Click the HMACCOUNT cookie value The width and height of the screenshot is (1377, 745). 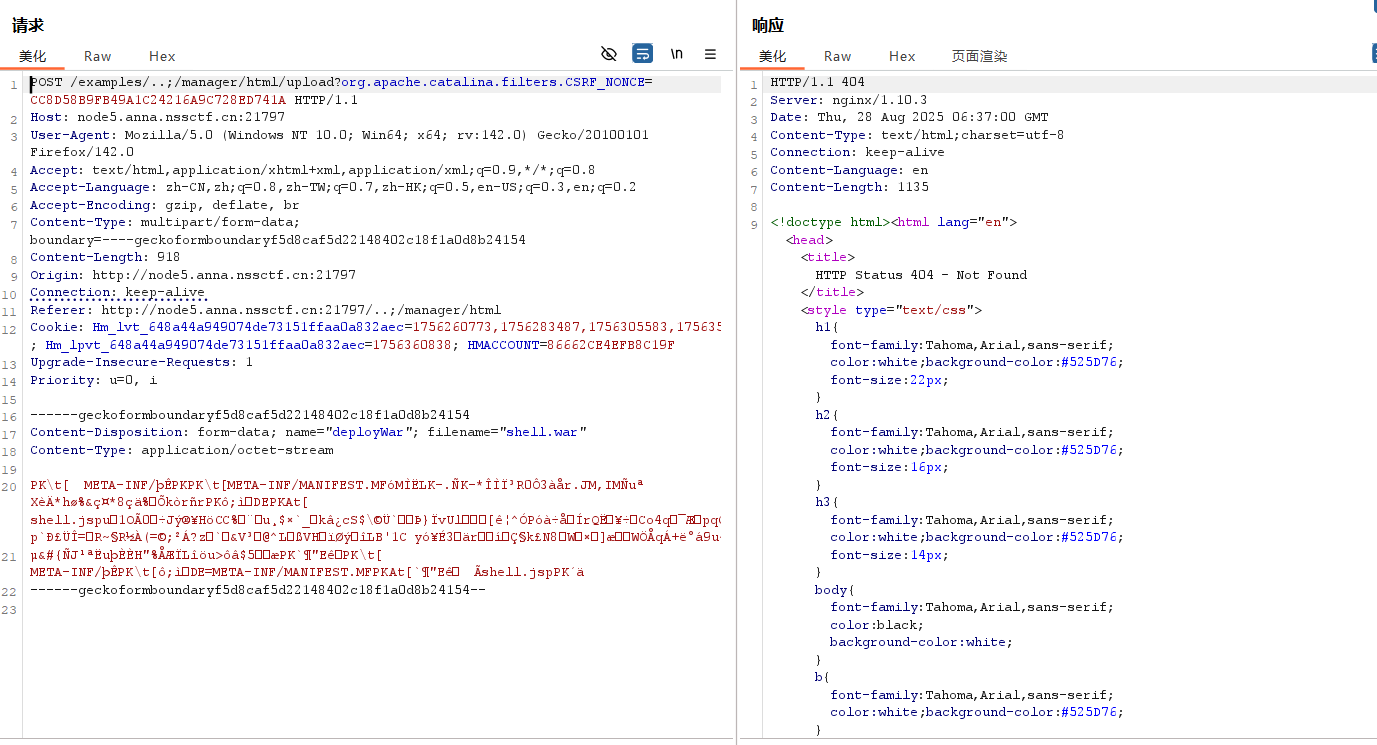(610, 345)
